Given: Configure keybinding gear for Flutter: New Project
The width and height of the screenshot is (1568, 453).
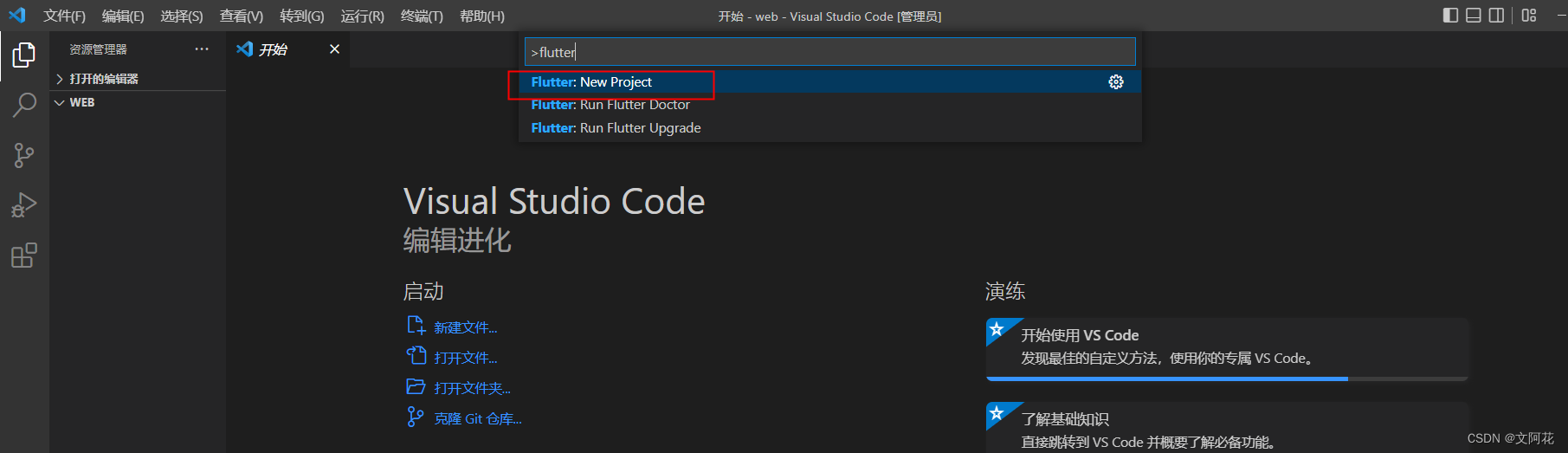Looking at the screenshot, I should (1116, 81).
